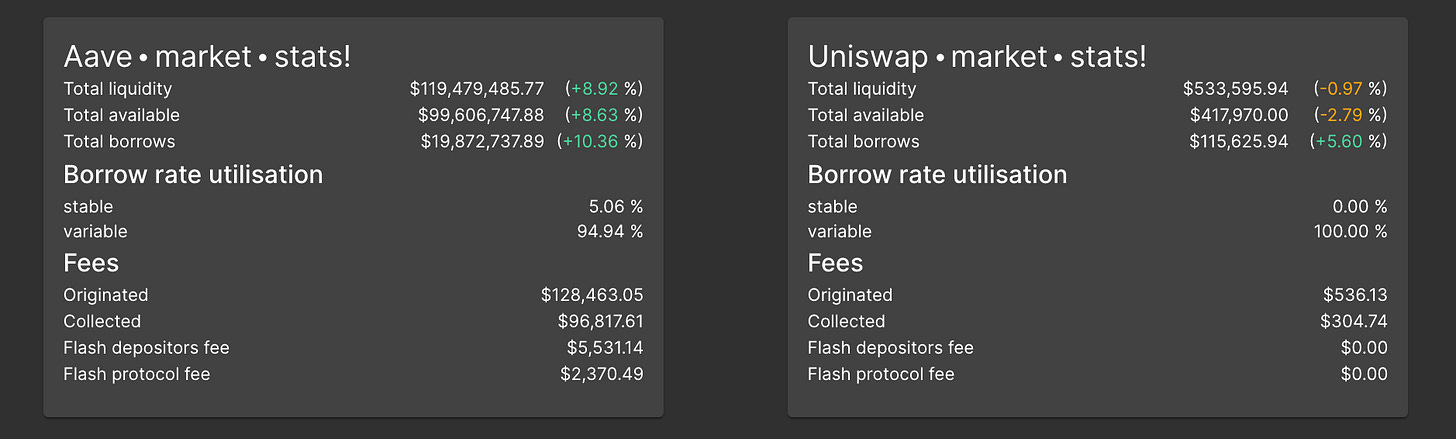Screen dimensions: 1456x439
Task: Select Aave total liquidity value $119,479,485.77
Action: (477, 89)
